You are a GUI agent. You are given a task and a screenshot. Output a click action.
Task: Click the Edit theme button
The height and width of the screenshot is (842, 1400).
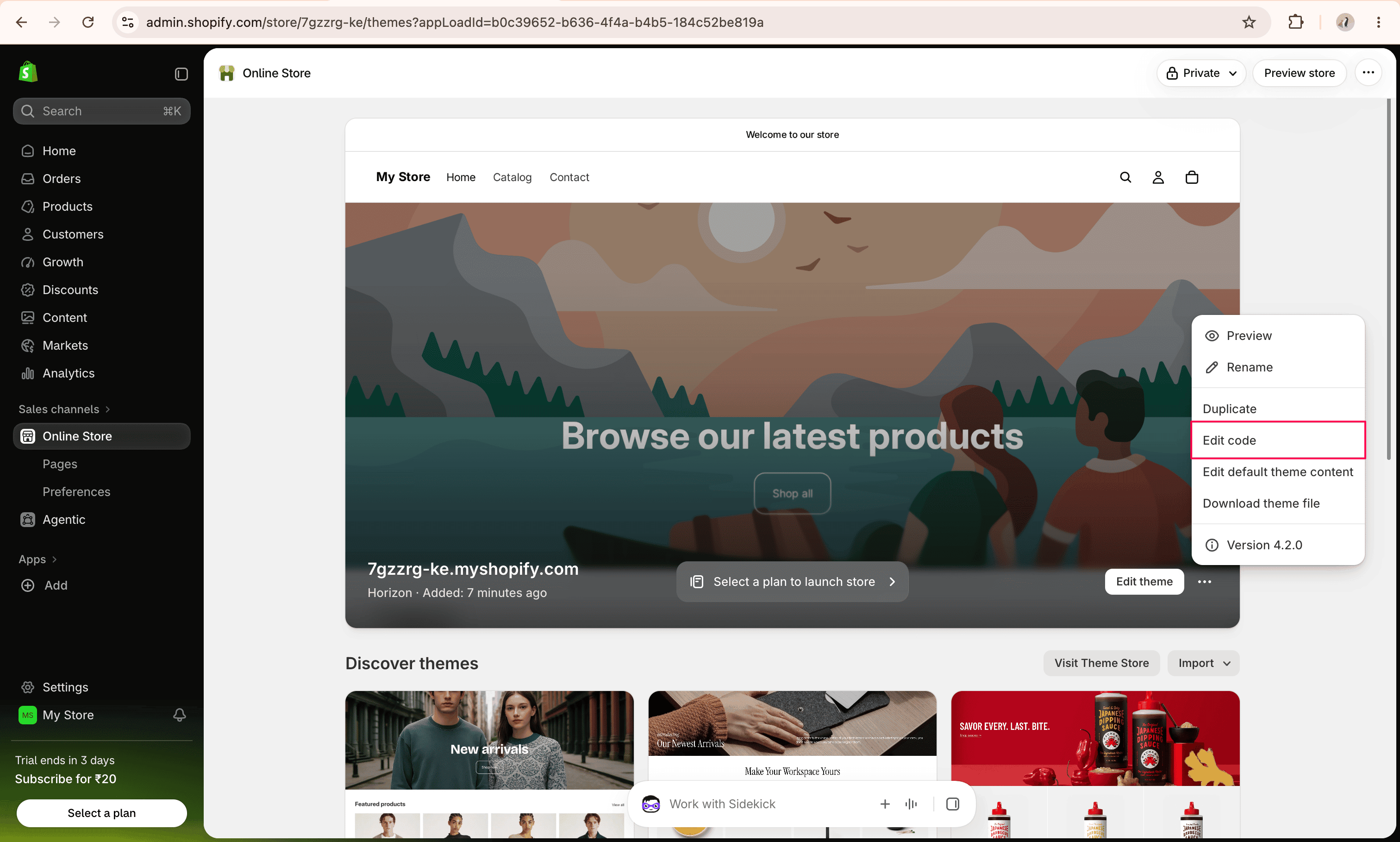pos(1144,582)
